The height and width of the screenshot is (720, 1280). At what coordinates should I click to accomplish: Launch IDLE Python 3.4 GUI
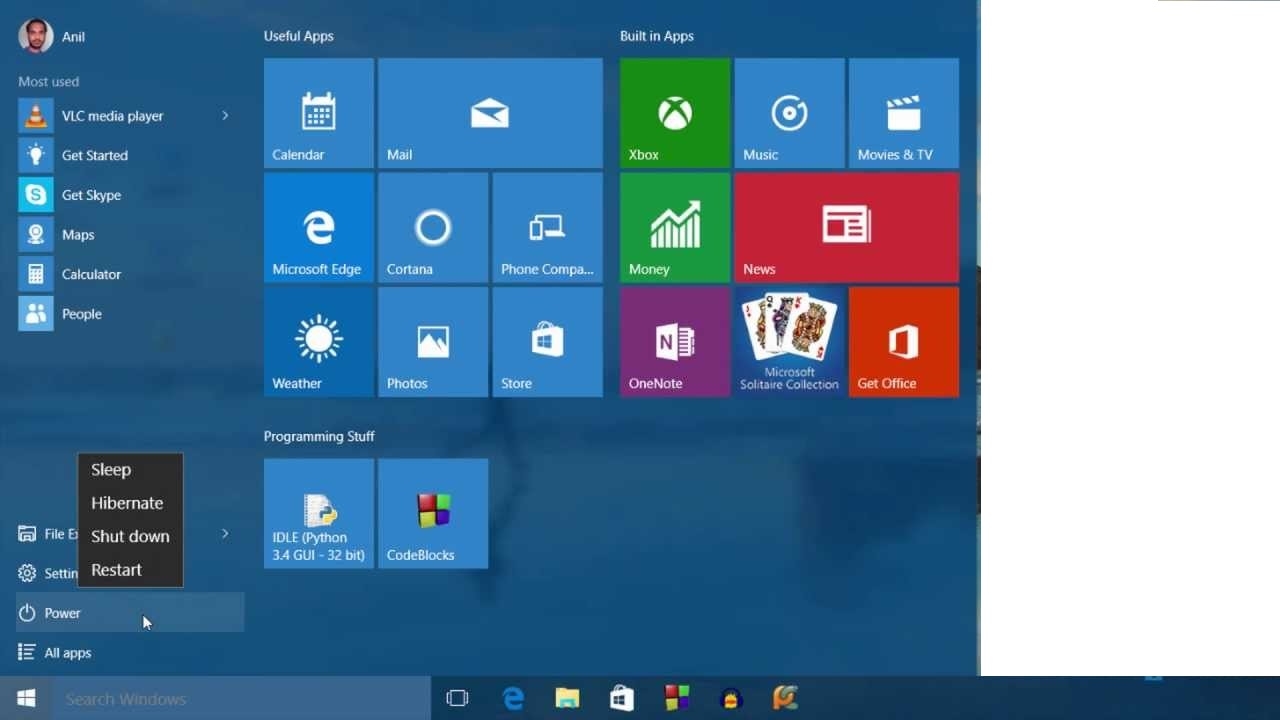[318, 513]
